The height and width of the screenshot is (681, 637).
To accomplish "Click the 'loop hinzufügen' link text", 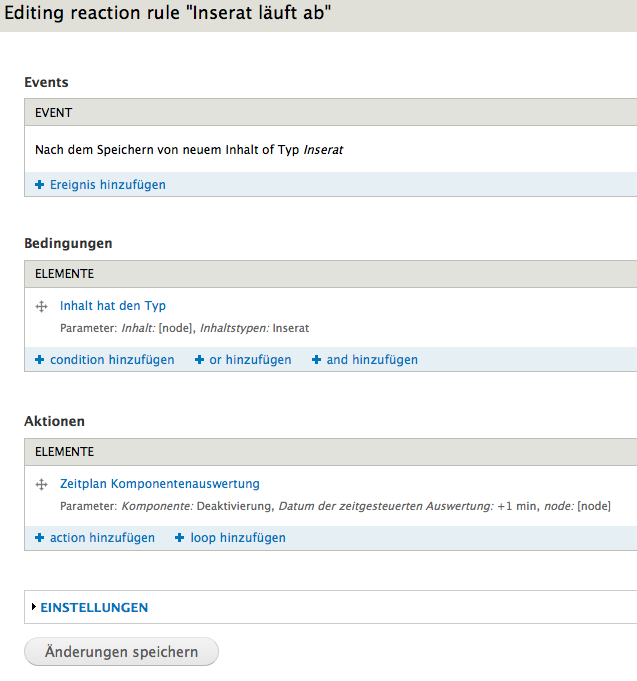I will 238,538.
